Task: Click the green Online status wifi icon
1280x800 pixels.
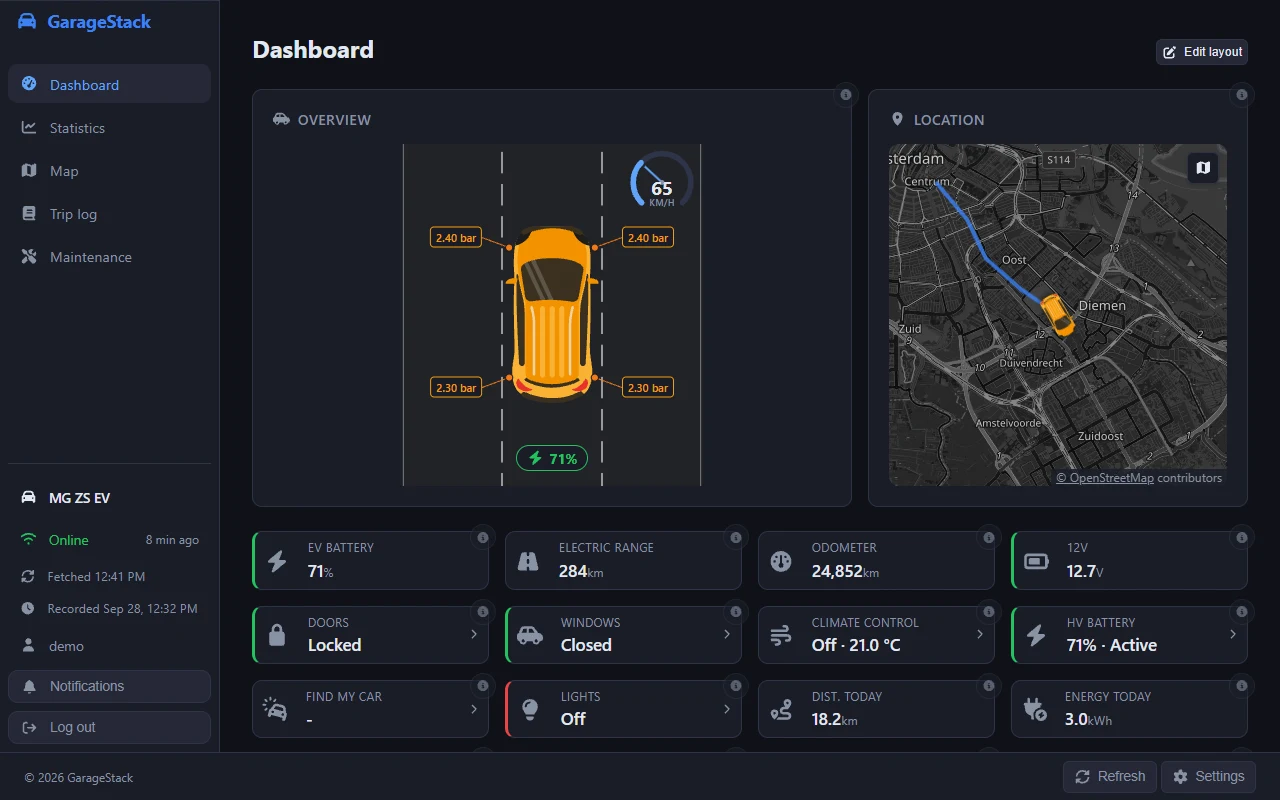Action: click(28, 540)
